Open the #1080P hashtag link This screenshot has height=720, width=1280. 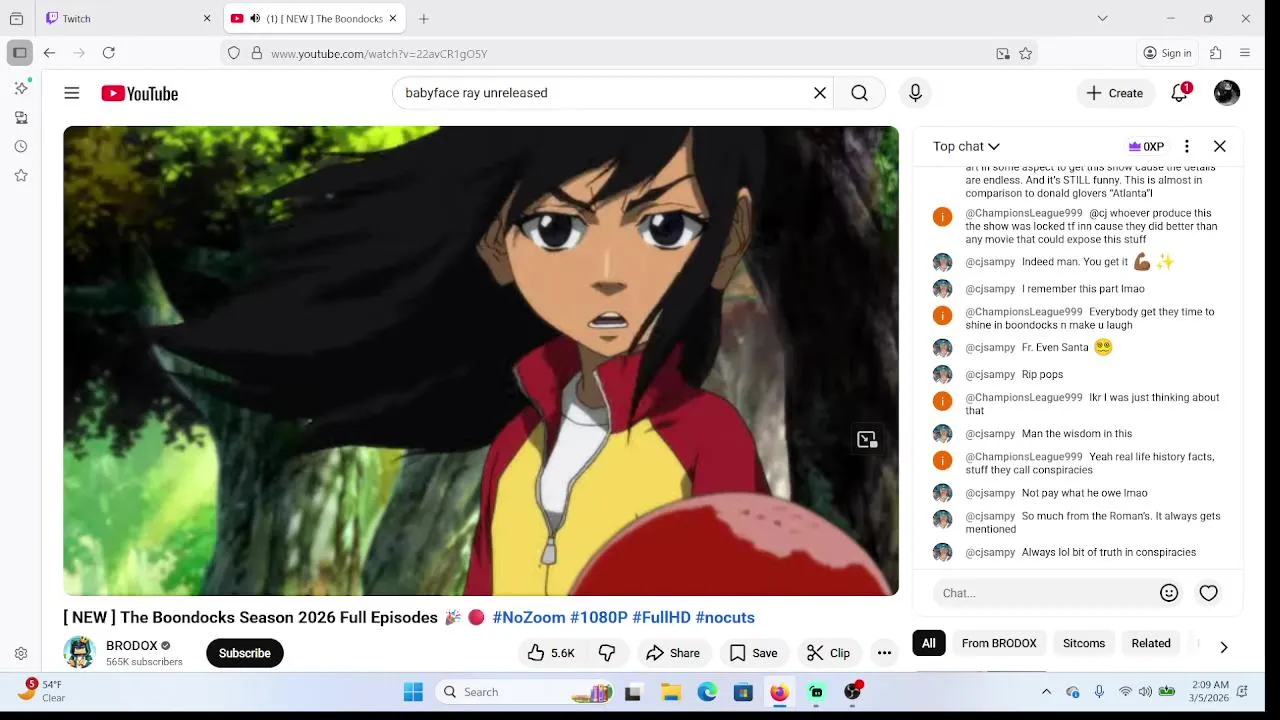pos(599,617)
